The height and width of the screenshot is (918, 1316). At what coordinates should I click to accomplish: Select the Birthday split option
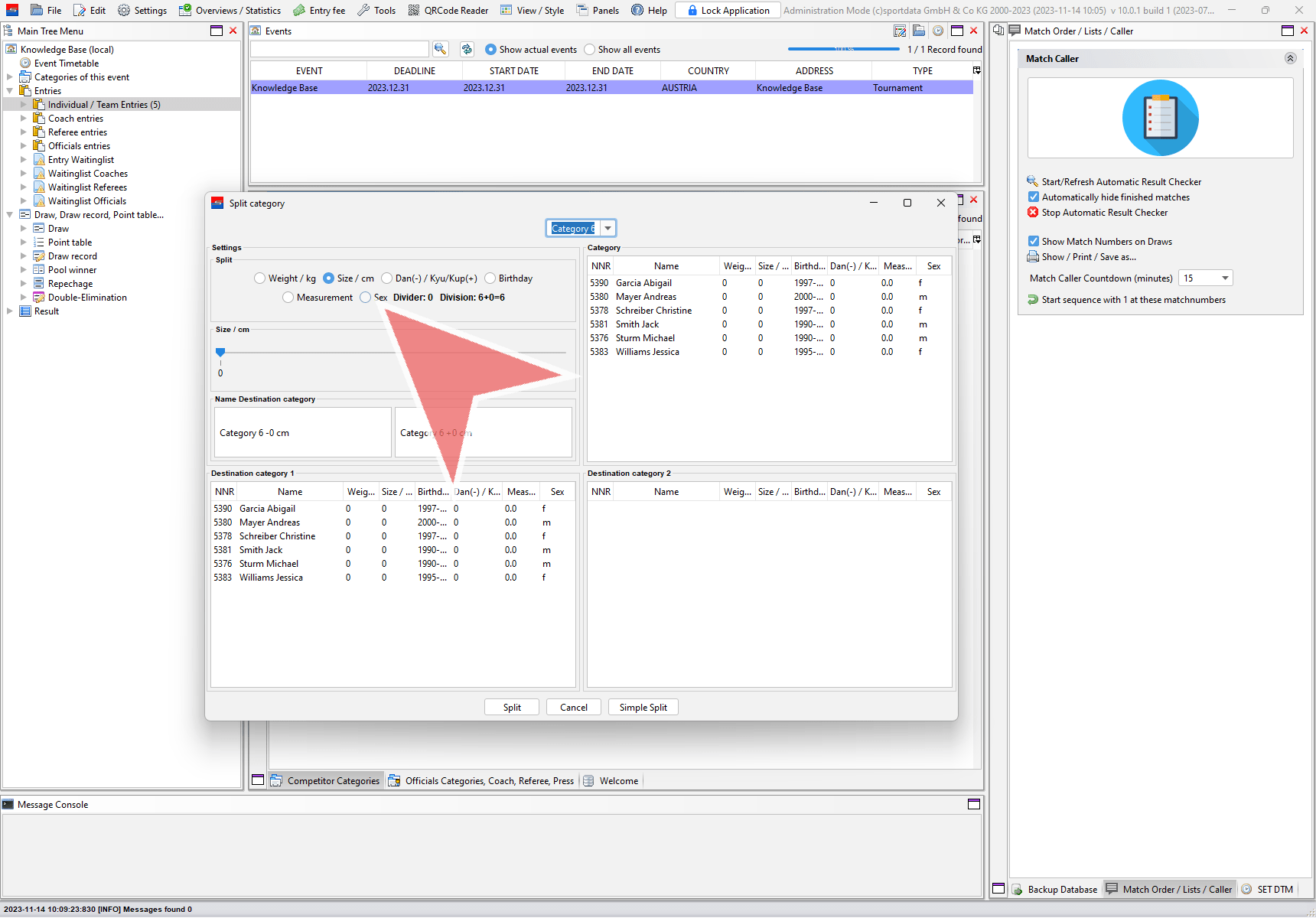coord(490,278)
